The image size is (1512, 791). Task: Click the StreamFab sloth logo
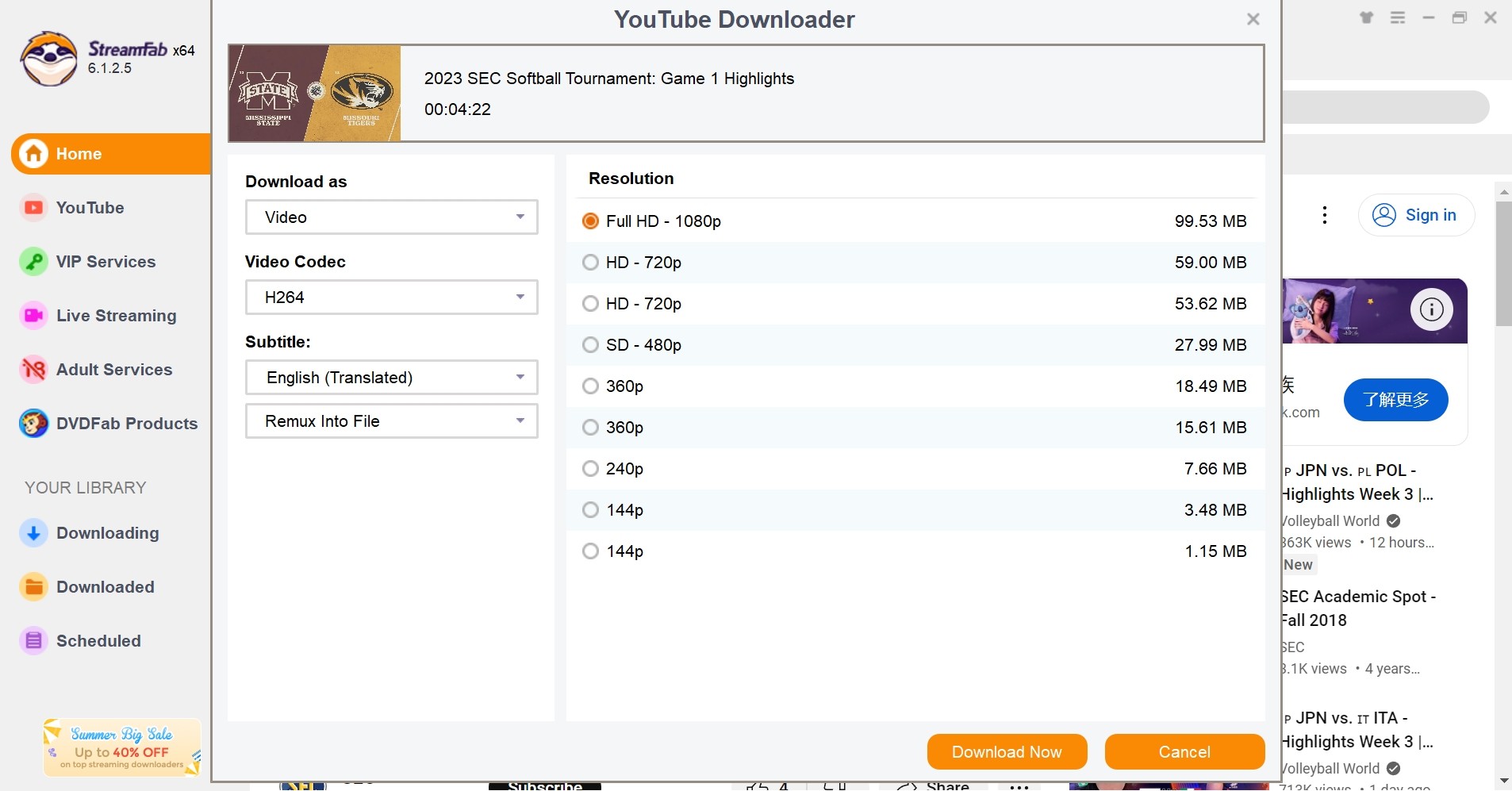click(49, 59)
